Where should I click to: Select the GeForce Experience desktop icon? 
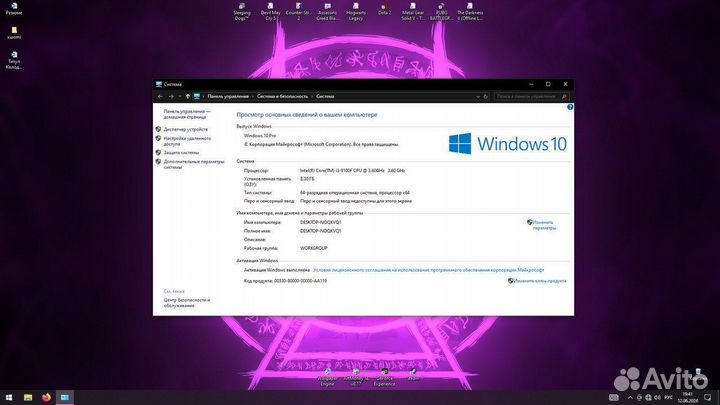click(384, 378)
